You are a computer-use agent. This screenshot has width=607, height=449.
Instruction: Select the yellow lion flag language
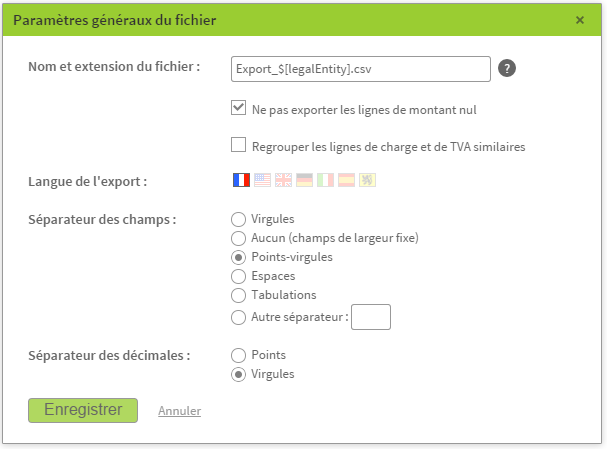click(367, 180)
